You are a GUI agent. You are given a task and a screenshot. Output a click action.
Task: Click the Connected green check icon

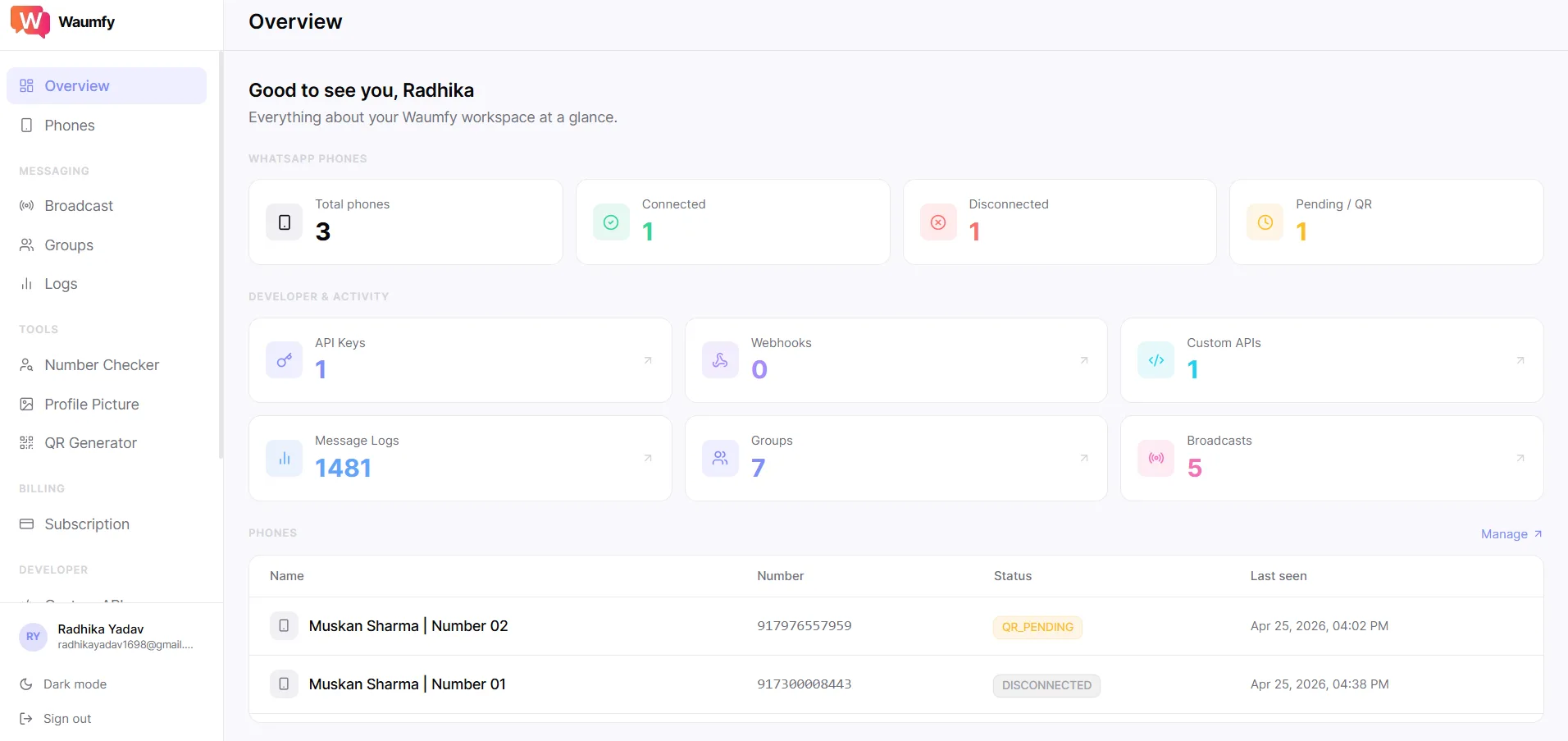[611, 222]
